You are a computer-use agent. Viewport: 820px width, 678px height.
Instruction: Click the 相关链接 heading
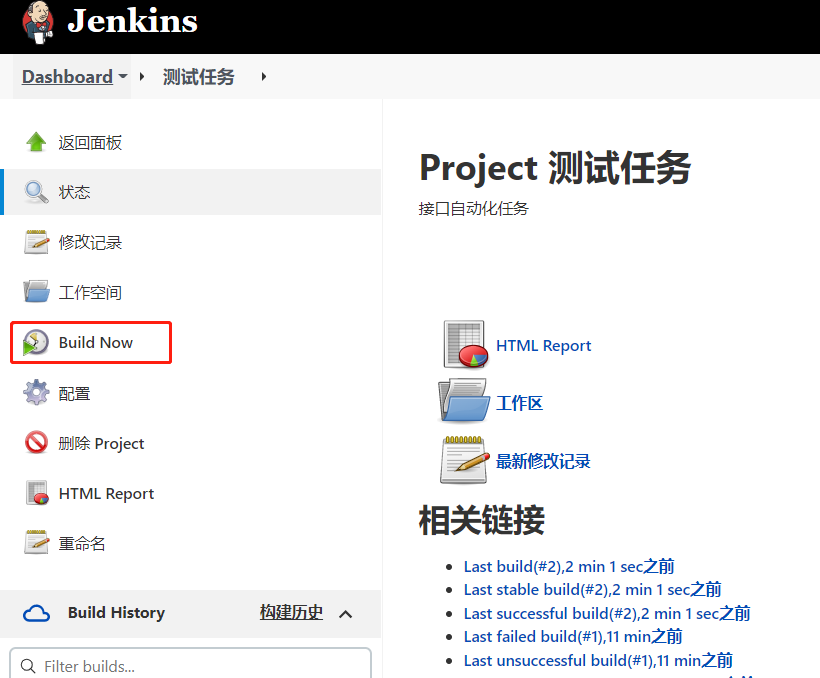point(482,521)
